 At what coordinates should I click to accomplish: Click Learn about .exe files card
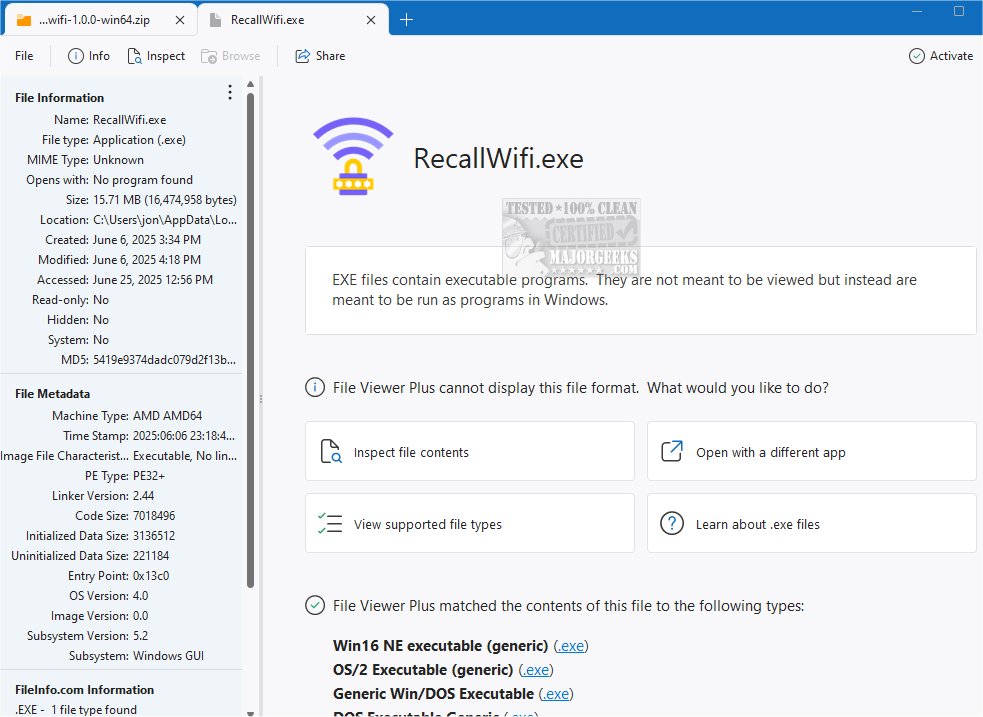(811, 523)
